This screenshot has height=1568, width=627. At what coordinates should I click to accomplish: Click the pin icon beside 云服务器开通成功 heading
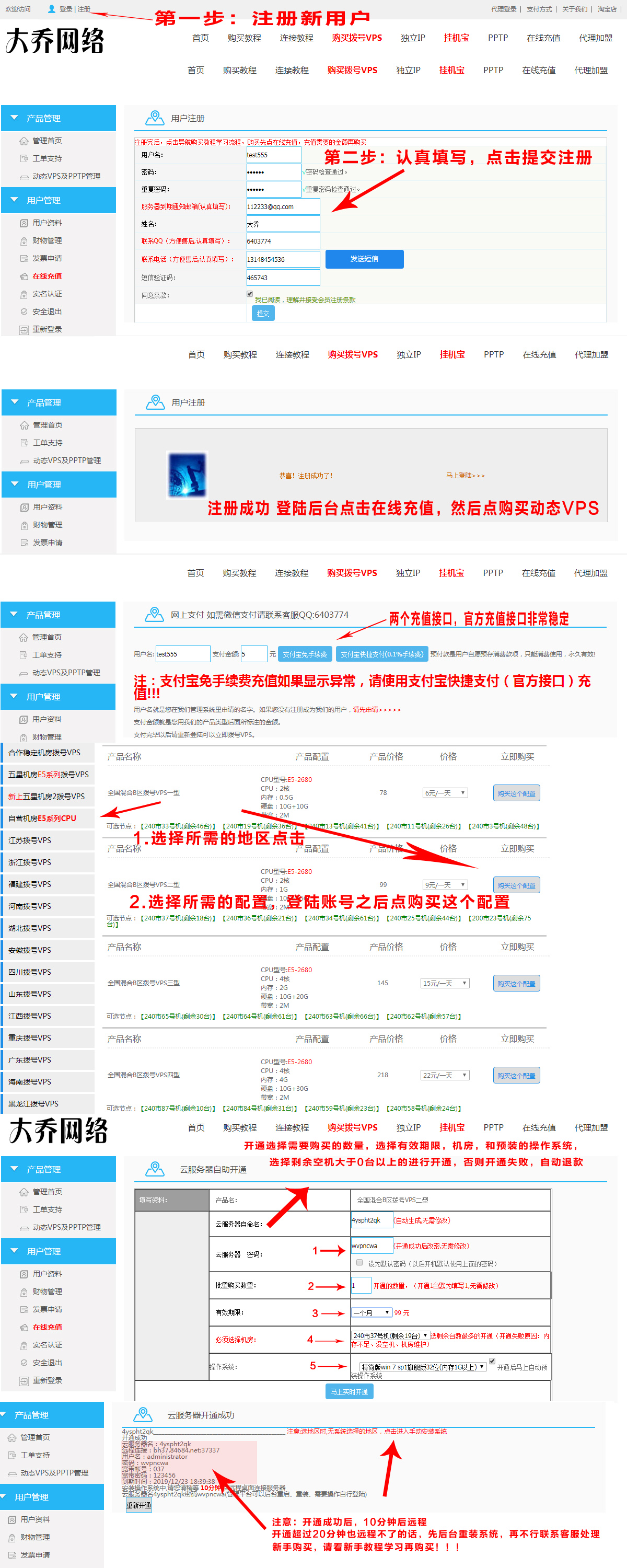[143, 1415]
